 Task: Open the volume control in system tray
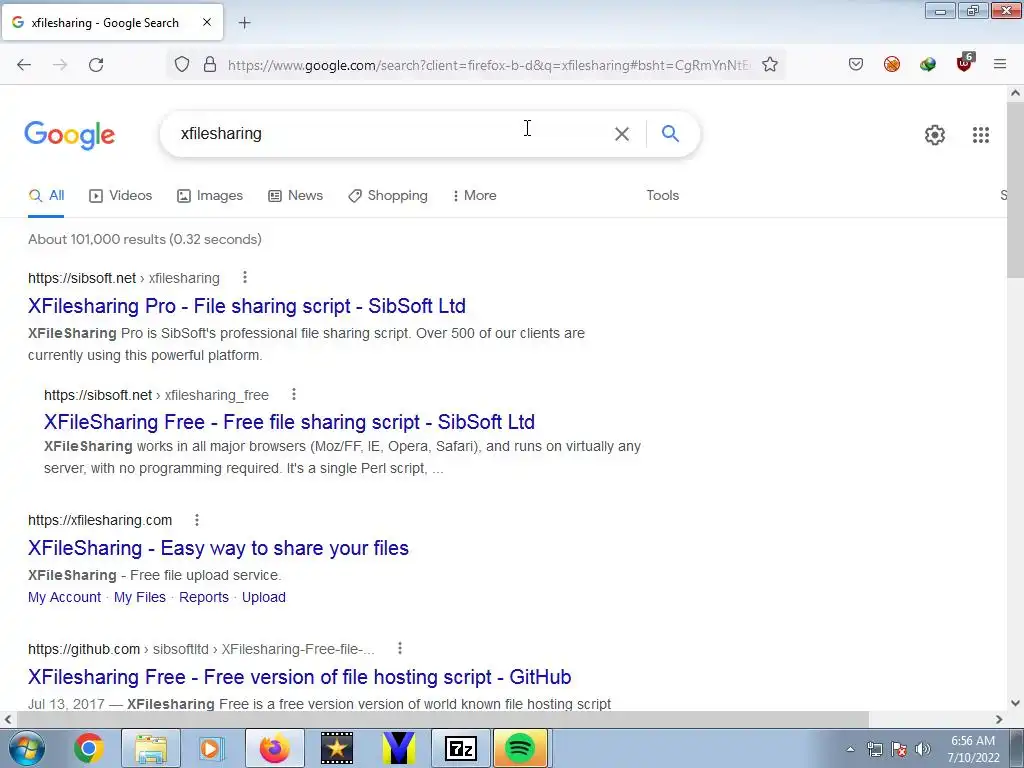click(923, 749)
